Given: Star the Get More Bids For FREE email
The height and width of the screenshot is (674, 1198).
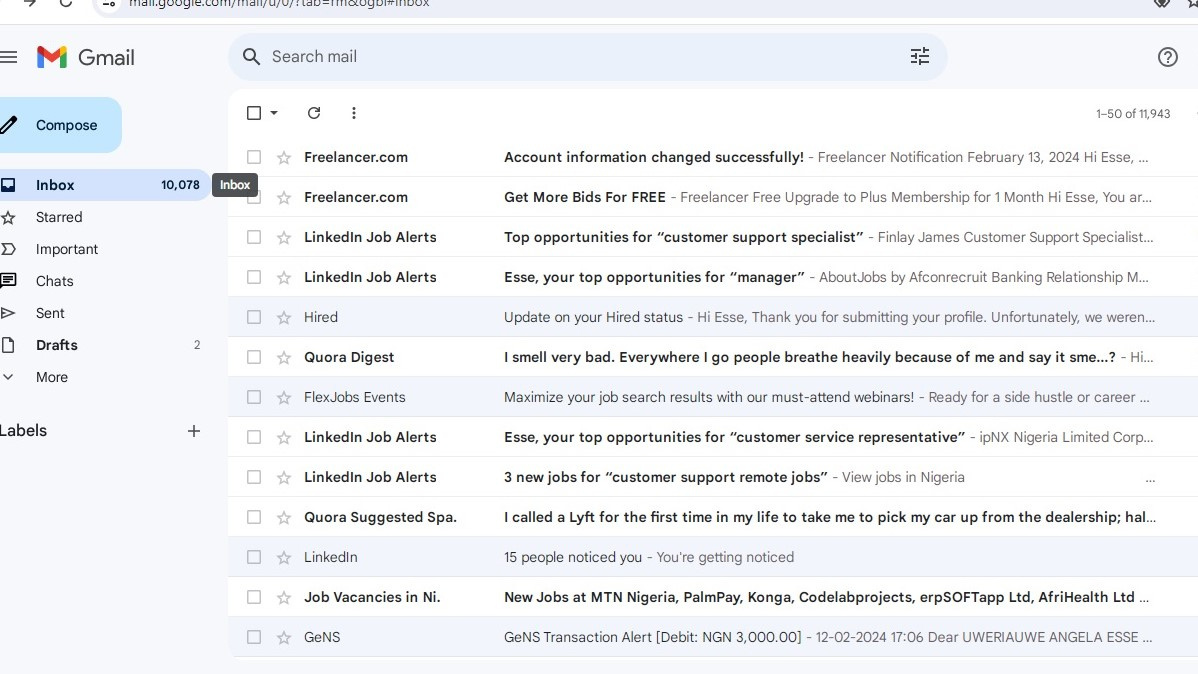Looking at the screenshot, I should pos(284,197).
